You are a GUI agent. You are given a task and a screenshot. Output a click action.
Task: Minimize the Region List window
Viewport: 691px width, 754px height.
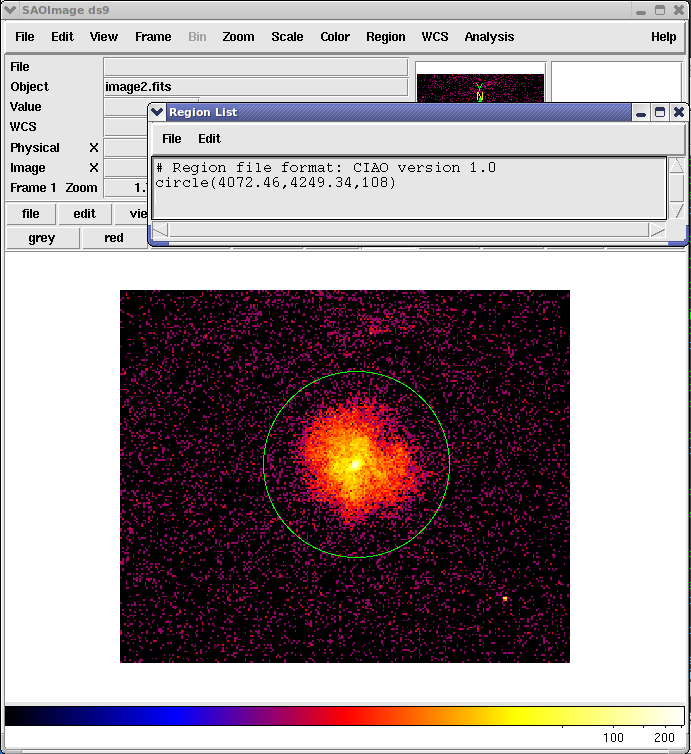[x=641, y=112]
